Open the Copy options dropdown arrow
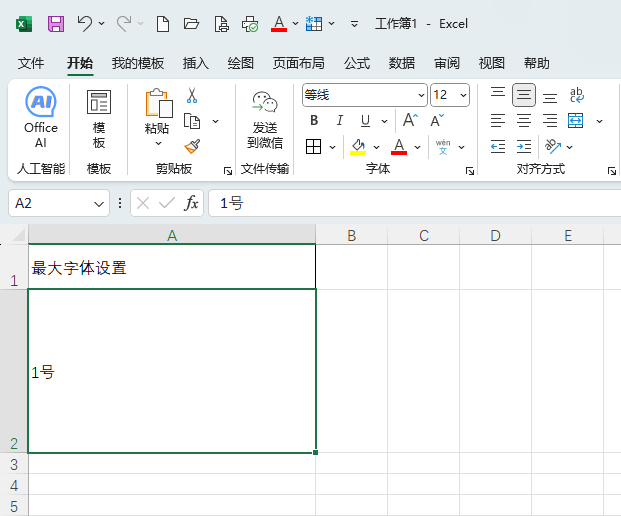 click(x=215, y=121)
